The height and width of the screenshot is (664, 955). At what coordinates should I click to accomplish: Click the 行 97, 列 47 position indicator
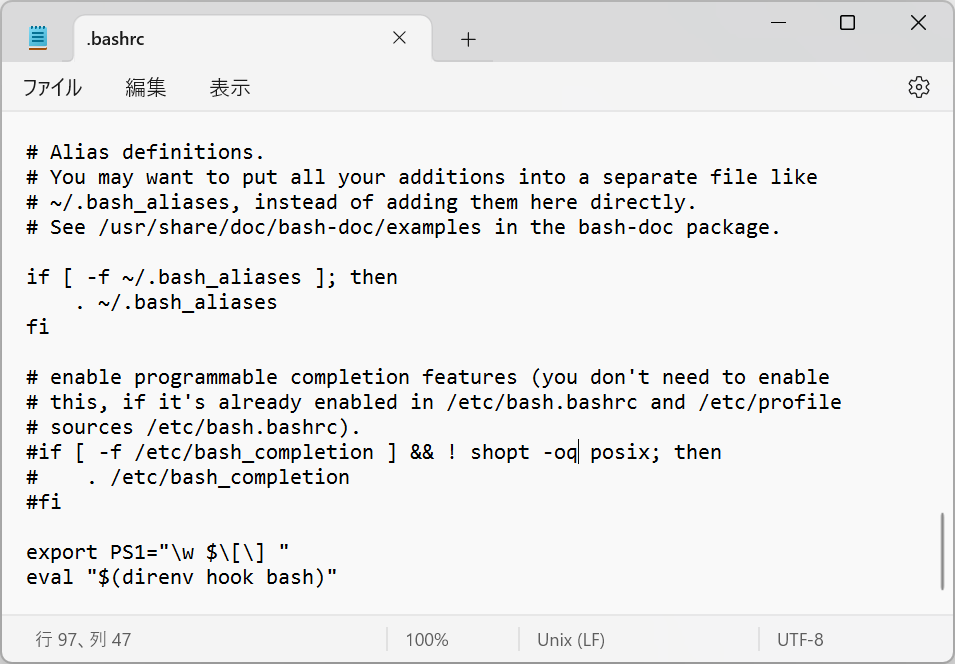click(83, 640)
